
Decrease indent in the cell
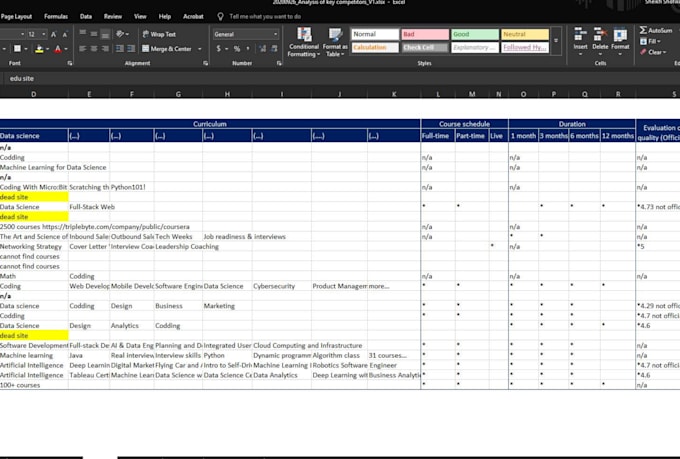pyautogui.click(x=119, y=49)
